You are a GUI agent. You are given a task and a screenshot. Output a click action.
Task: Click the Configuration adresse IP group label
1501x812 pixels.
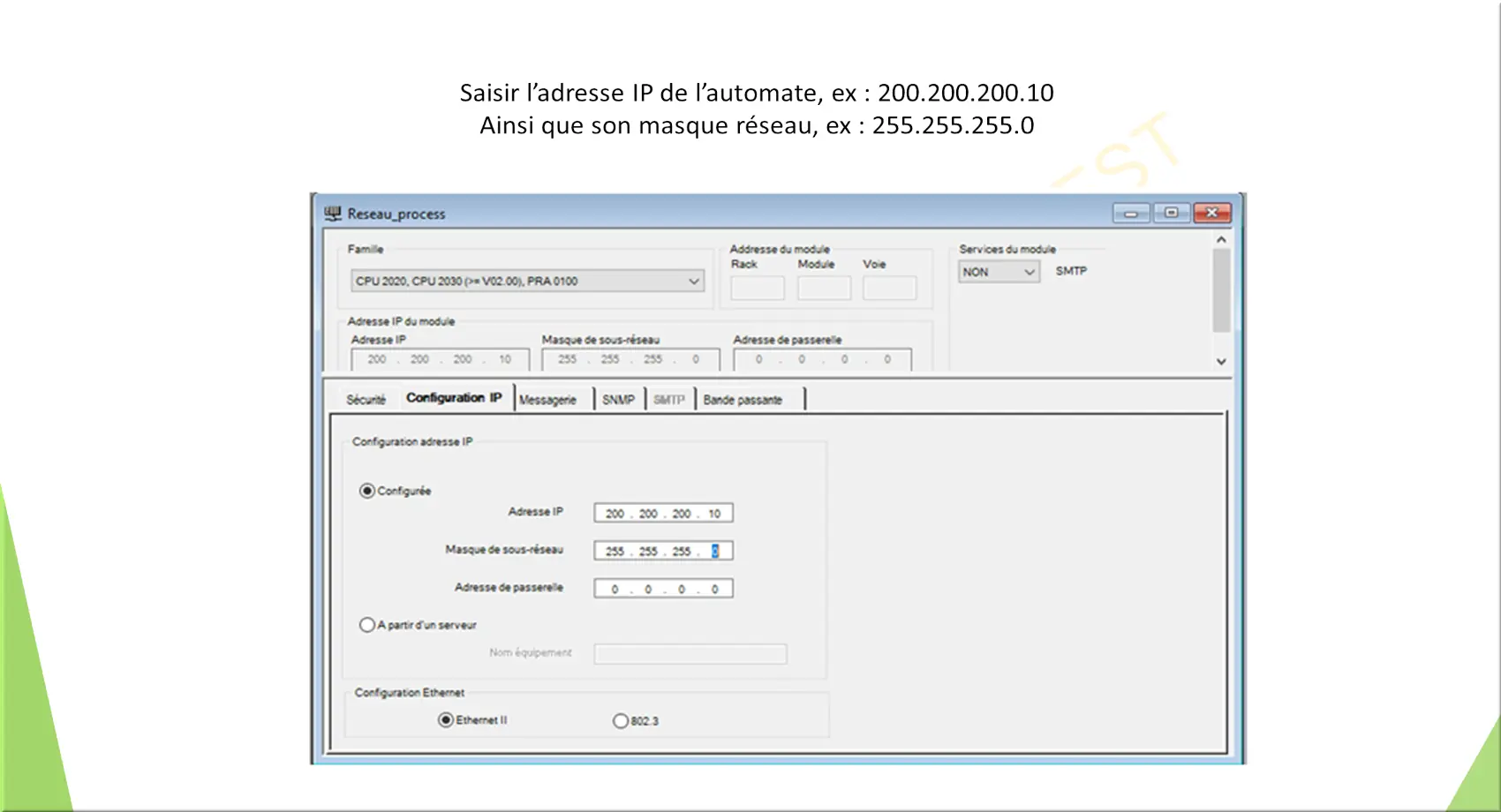pos(412,441)
